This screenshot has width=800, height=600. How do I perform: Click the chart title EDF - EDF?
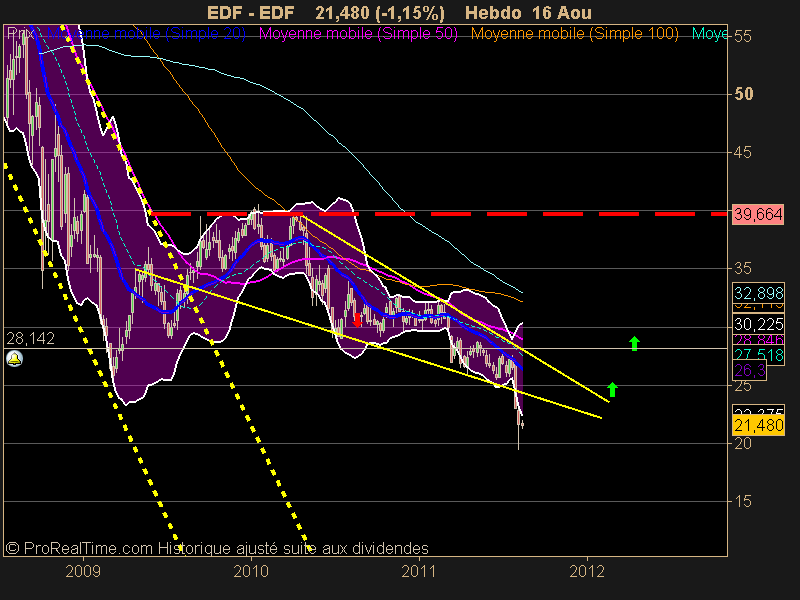click(251, 13)
